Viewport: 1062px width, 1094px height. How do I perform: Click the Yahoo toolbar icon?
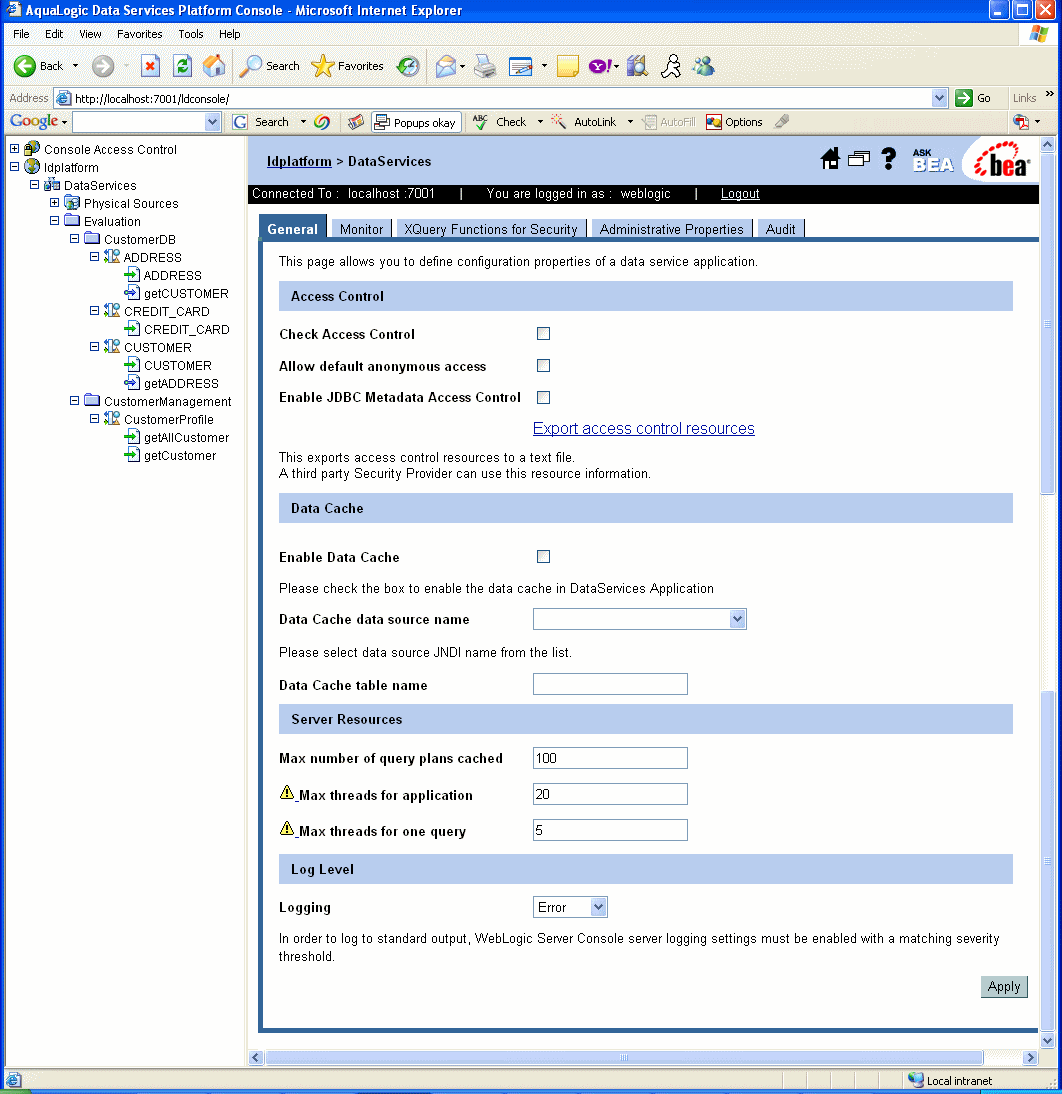[601, 66]
